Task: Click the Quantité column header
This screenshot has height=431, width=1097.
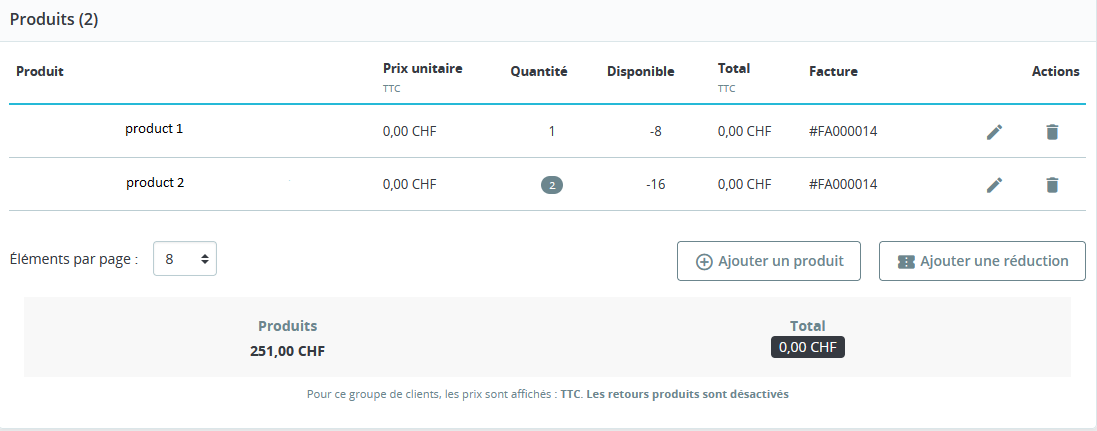Action: (539, 71)
